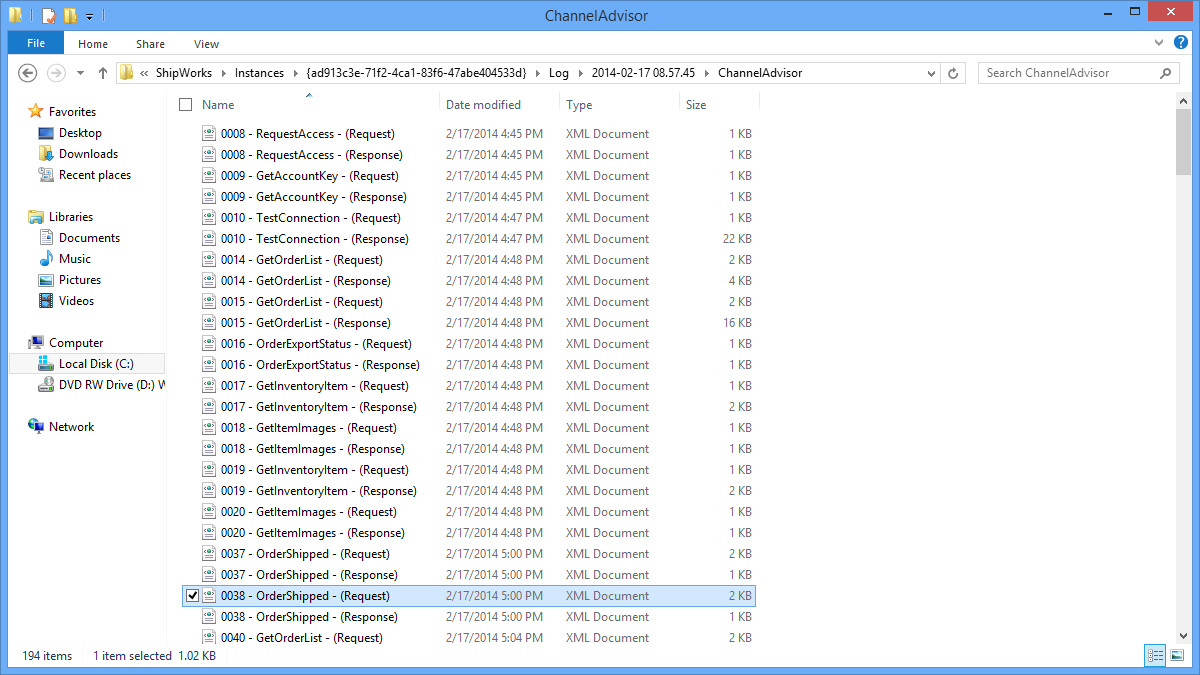Select Computer in navigation pane
The image size is (1200, 675).
coord(76,343)
